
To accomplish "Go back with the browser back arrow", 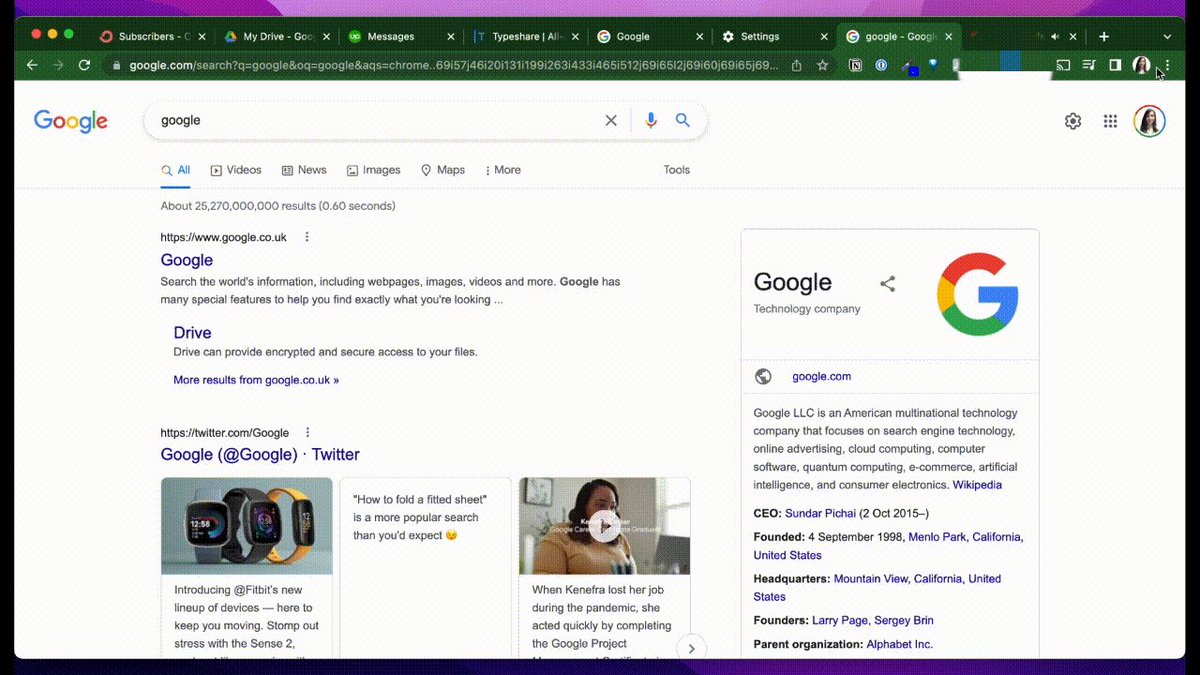I will pos(32,65).
